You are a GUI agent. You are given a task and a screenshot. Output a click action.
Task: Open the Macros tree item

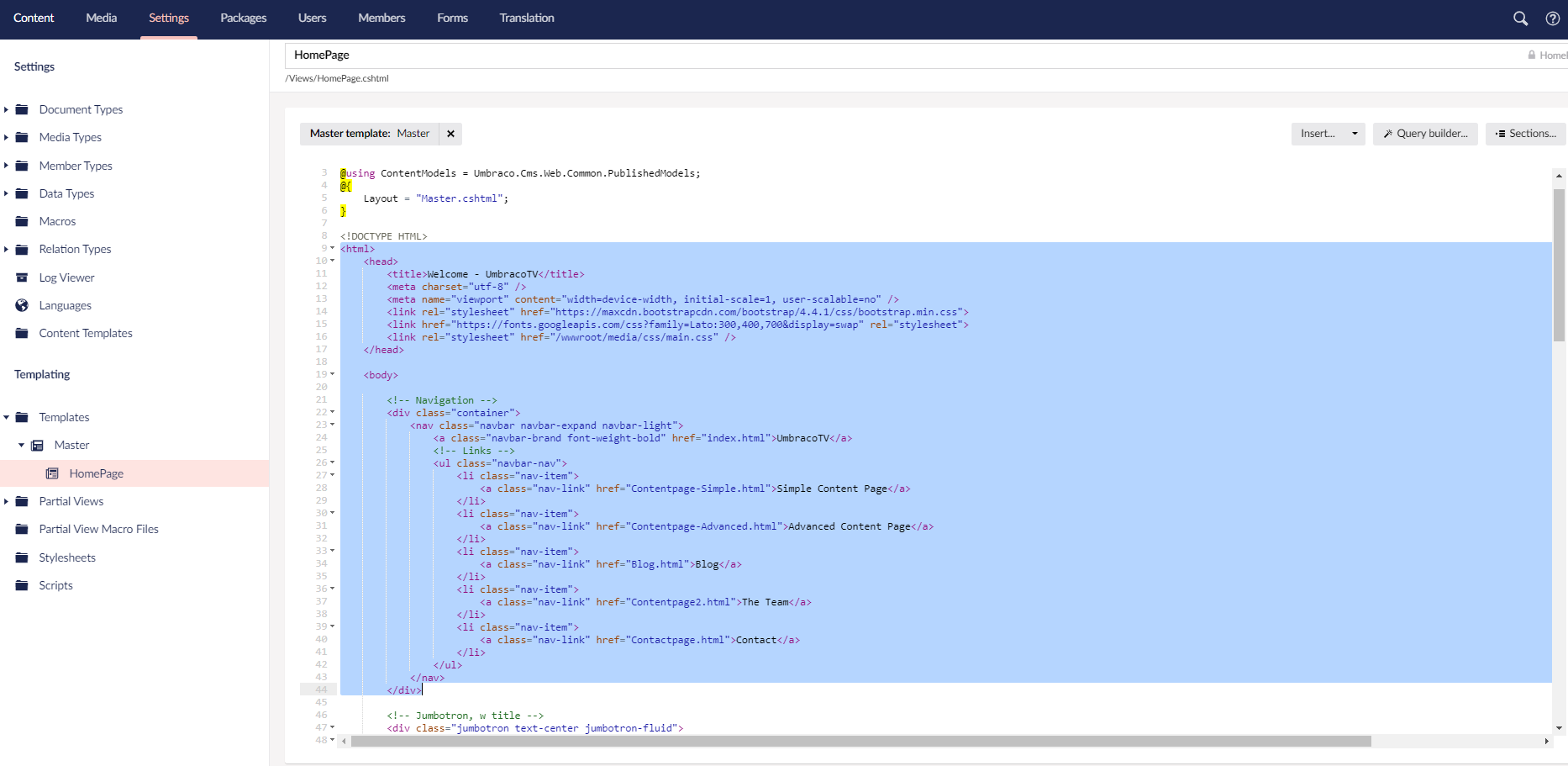(x=57, y=221)
